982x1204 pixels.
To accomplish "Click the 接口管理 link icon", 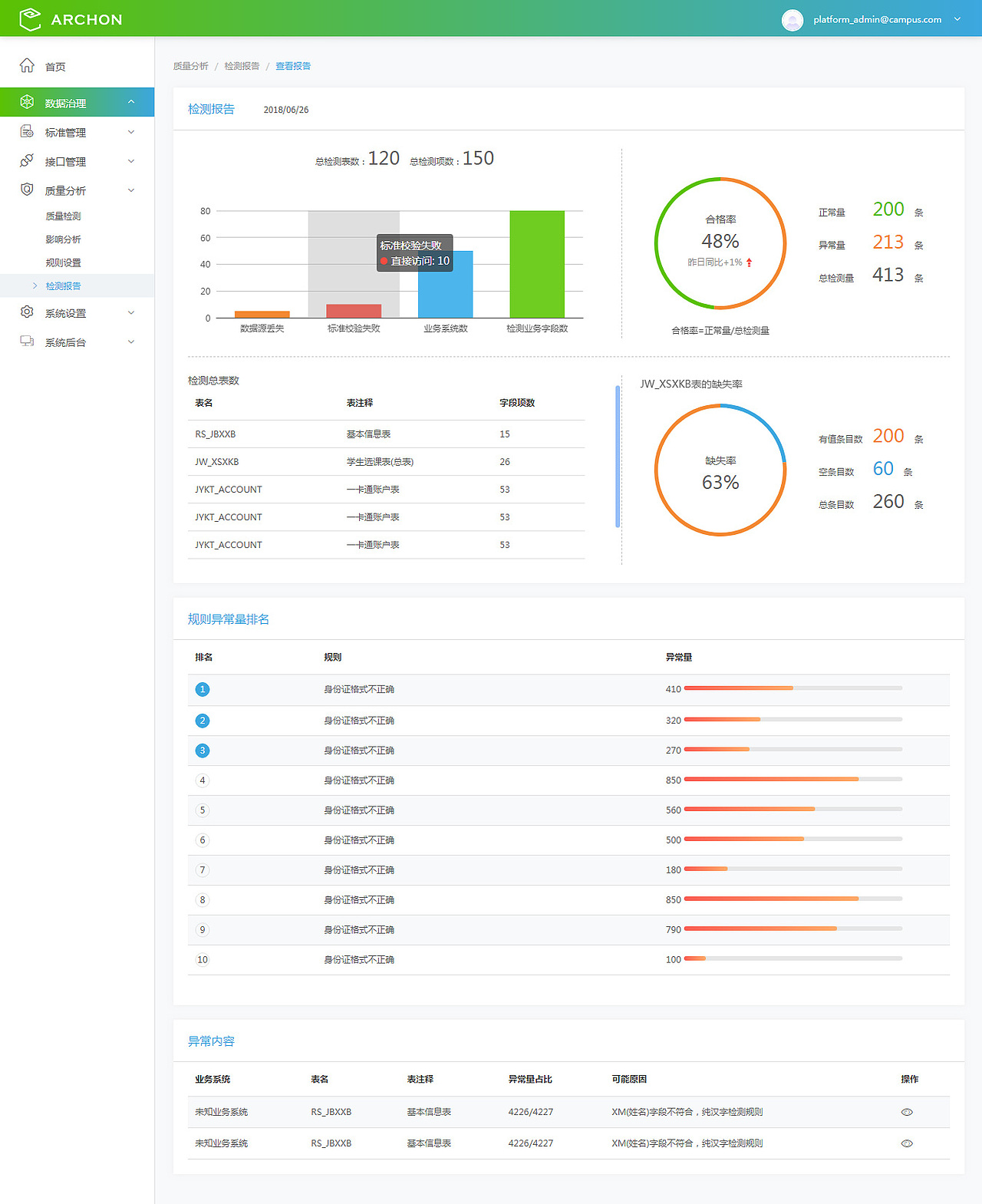I will click(27, 160).
